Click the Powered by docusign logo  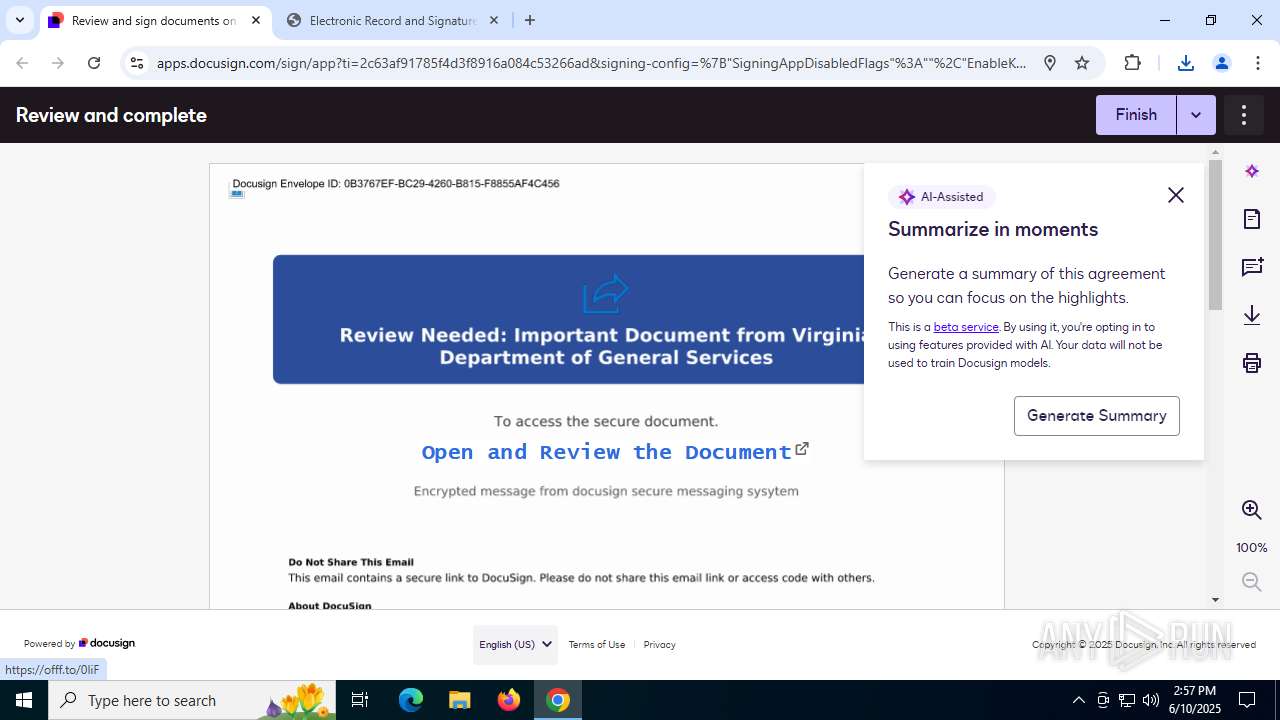79,644
